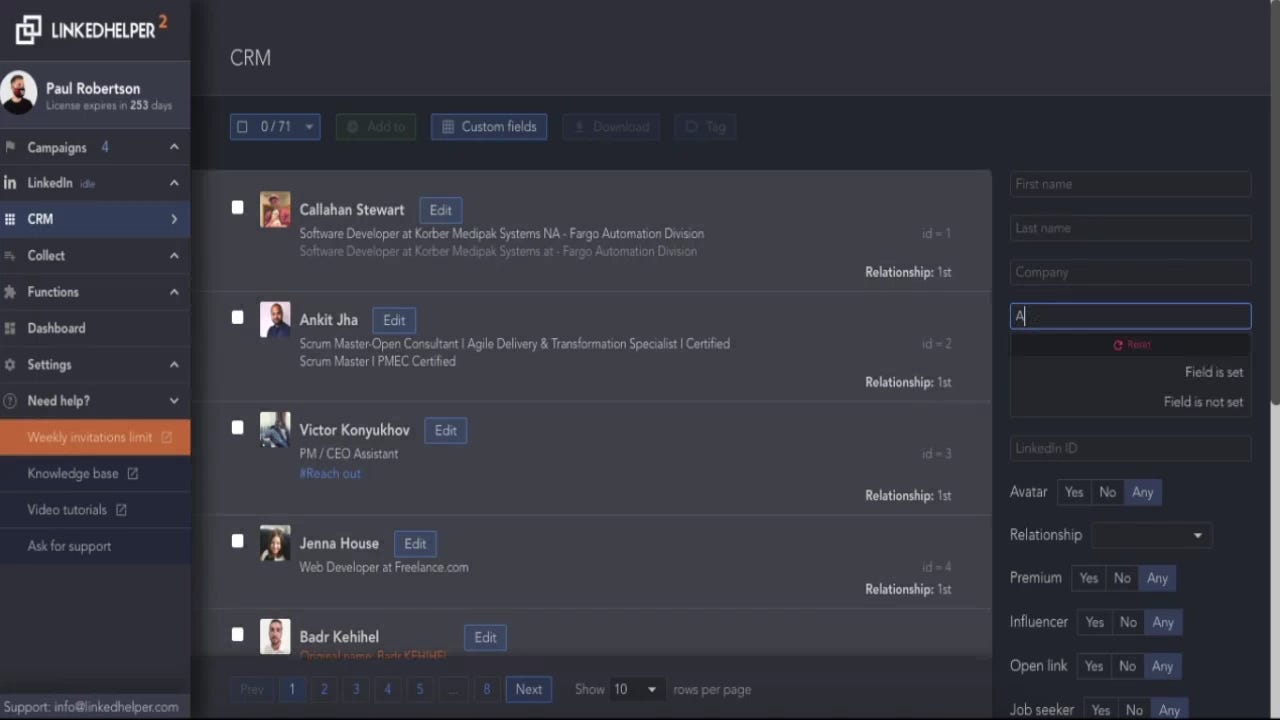The width and height of the screenshot is (1280, 720).
Task: Click Edit next to Callahan Stewart
Action: tap(441, 210)
